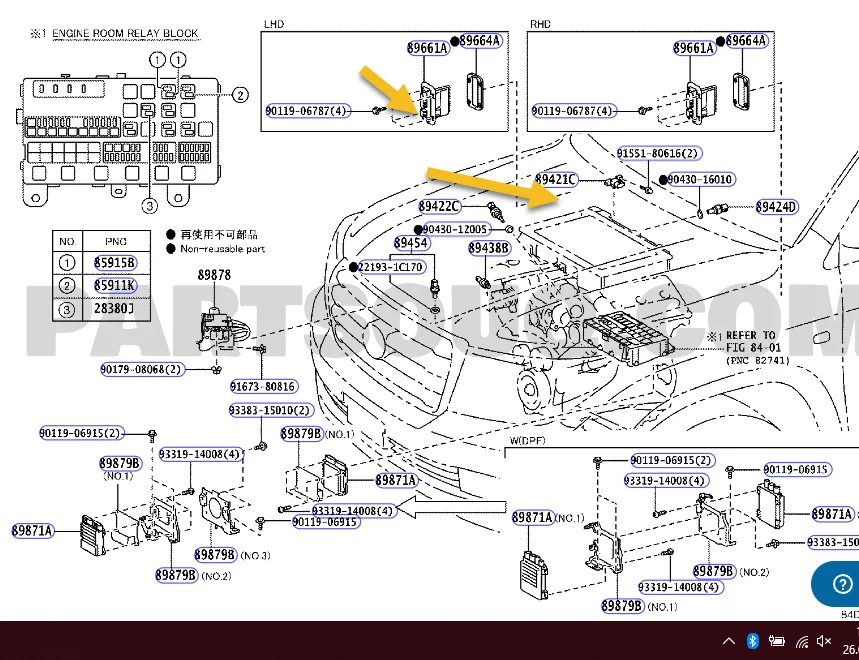Select the 89438B part label
This screenshot has width=859, height=660.
(489, 247)
